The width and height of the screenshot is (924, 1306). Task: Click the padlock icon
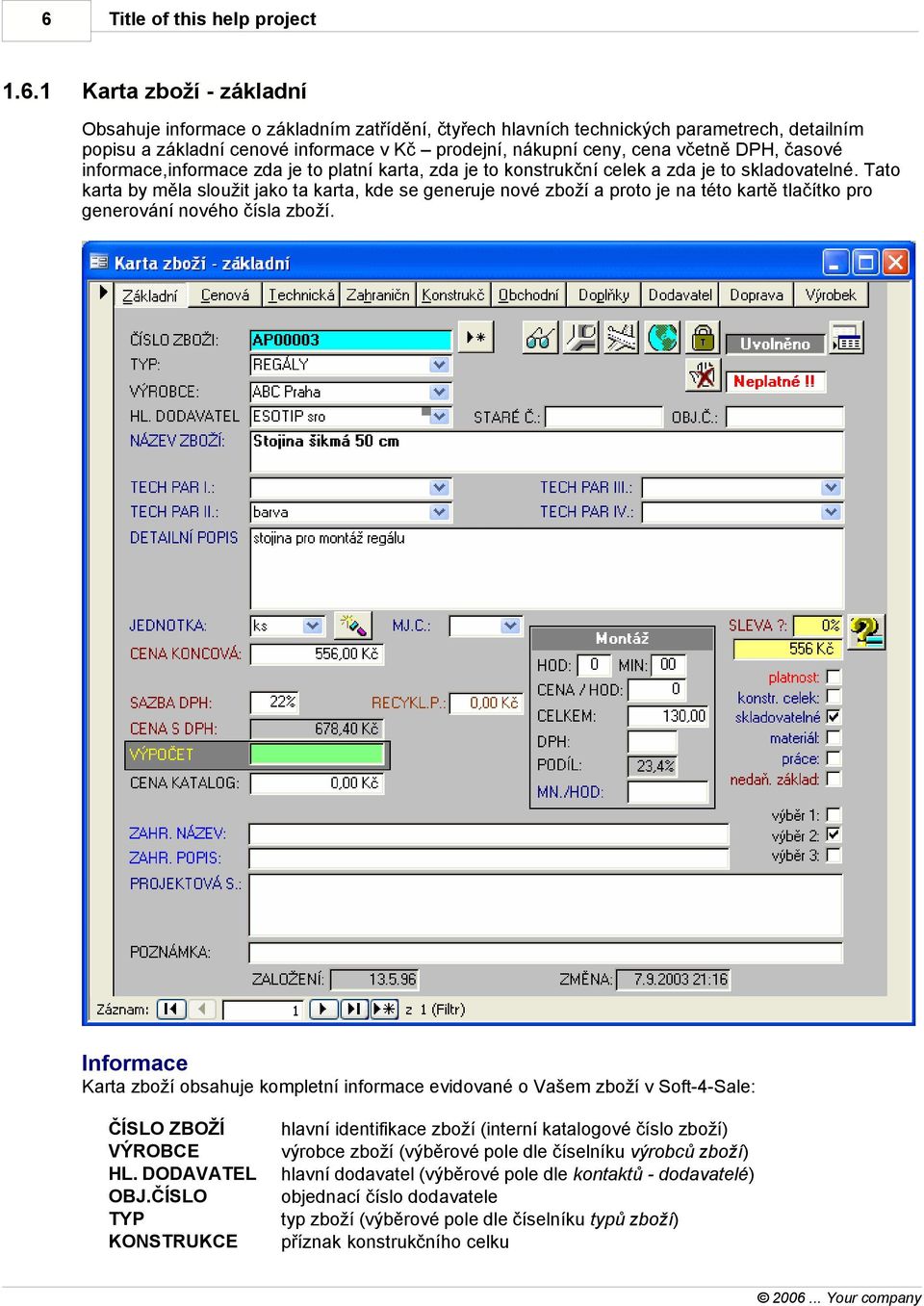tap(704, 338)
